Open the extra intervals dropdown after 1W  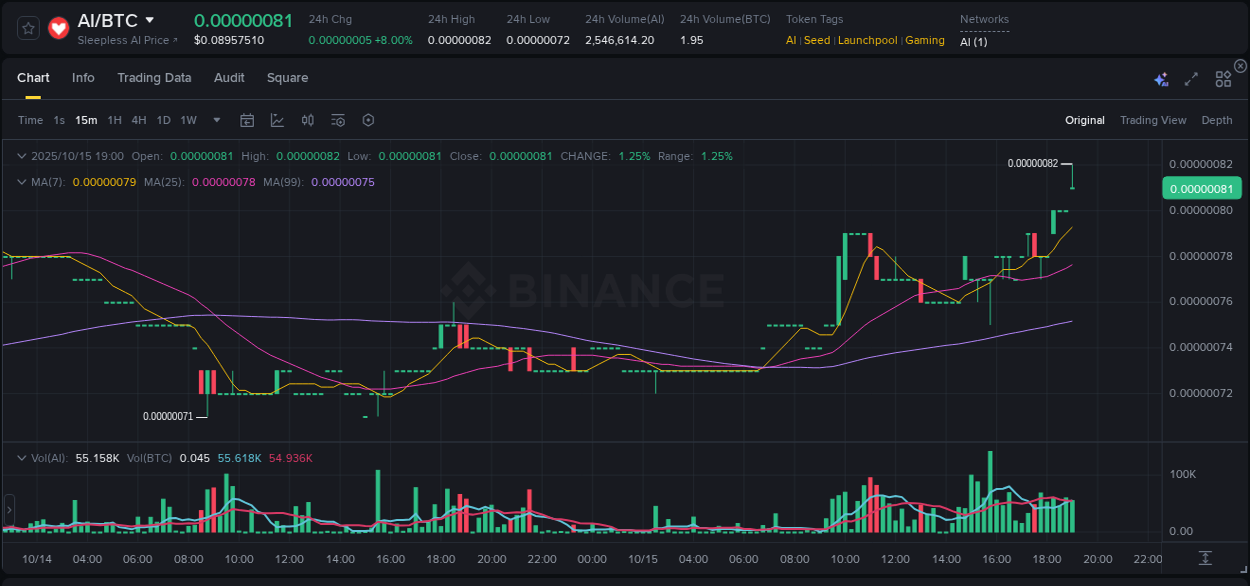click(x=216, y=120)
